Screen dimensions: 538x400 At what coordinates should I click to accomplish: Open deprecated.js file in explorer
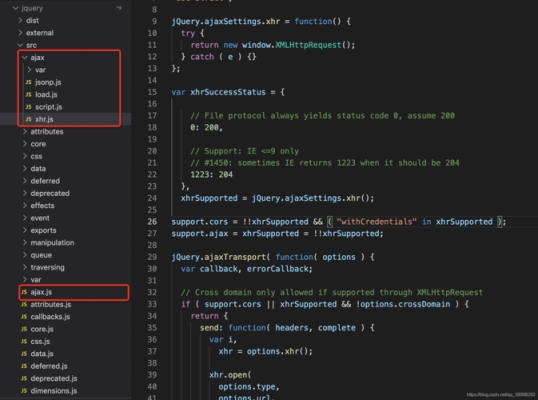(54, 379)
